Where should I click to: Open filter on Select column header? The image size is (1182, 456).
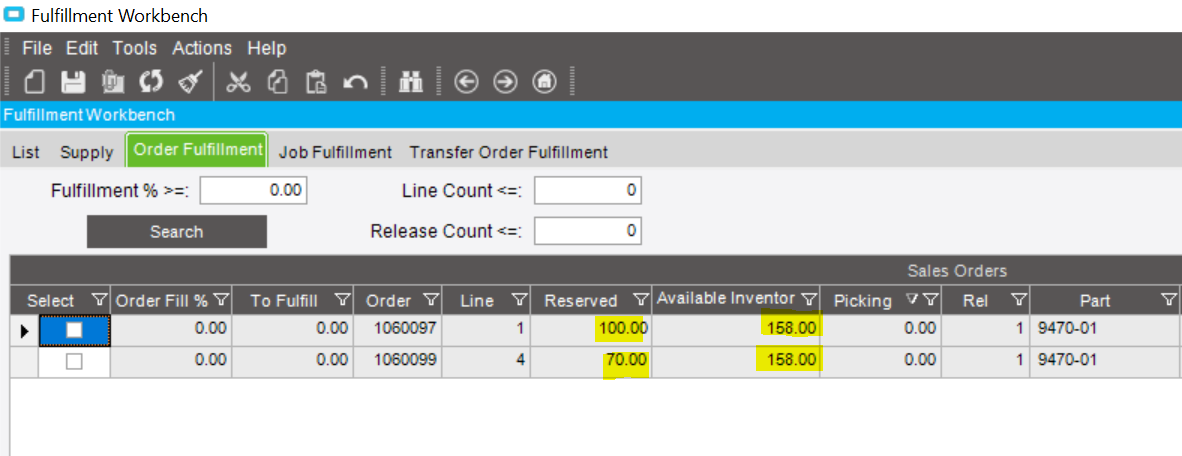point(100,301)
